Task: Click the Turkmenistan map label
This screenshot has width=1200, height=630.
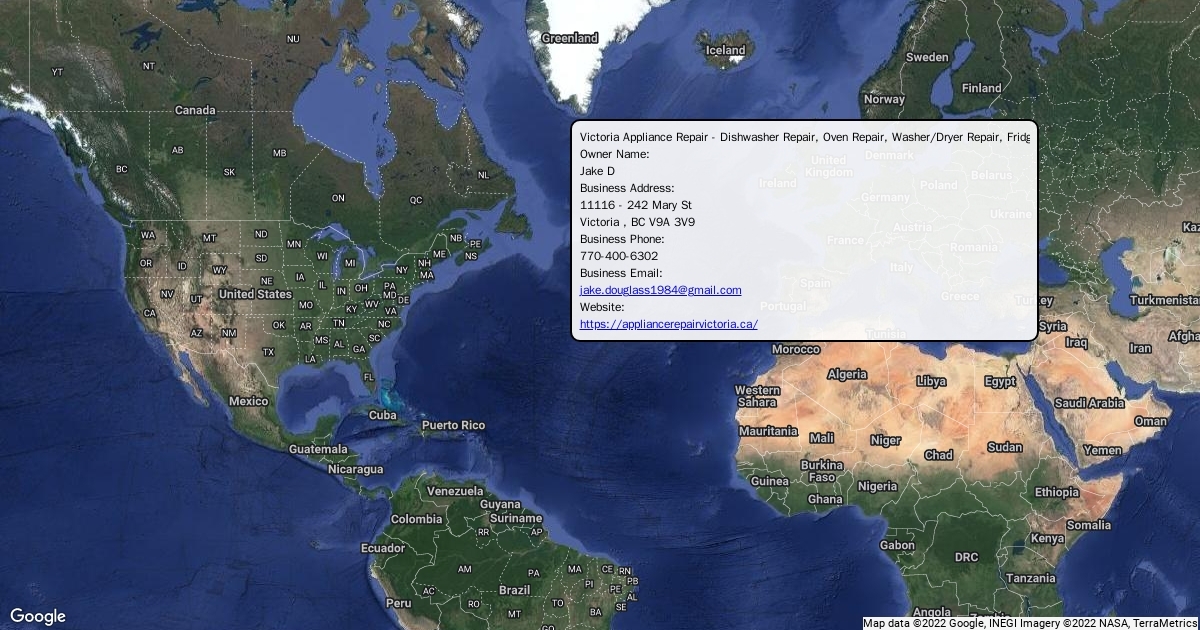Action: (1167, 300)
